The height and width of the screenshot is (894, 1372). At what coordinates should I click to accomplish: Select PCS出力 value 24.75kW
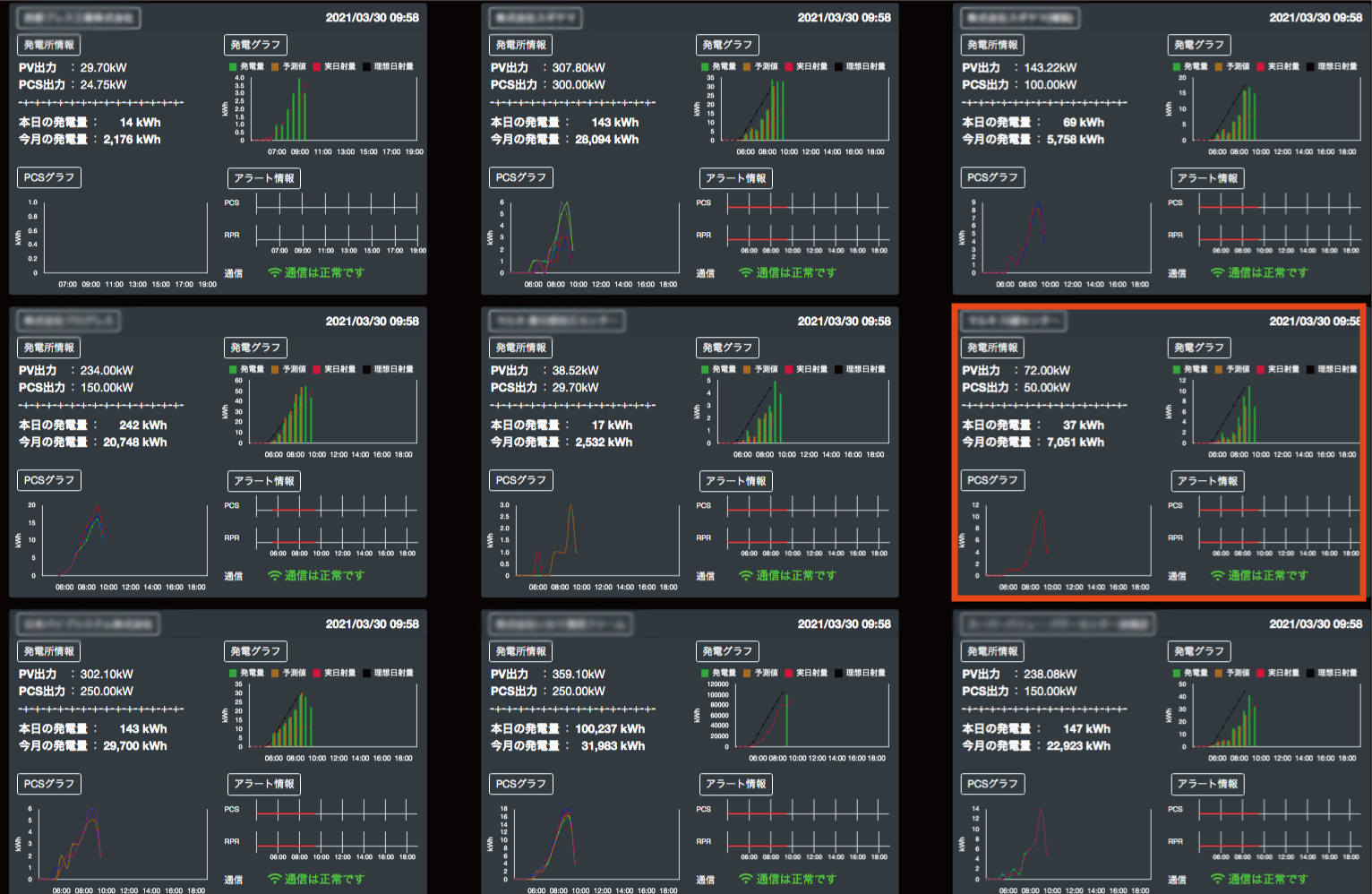tap(104, 85)
